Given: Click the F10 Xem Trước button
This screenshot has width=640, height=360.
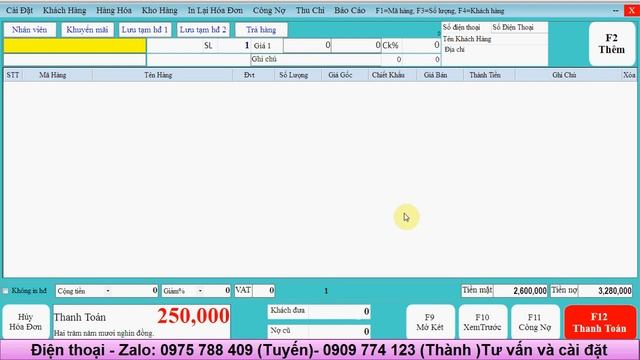Looking at the screenshot, I should click(x=482, y=322).
